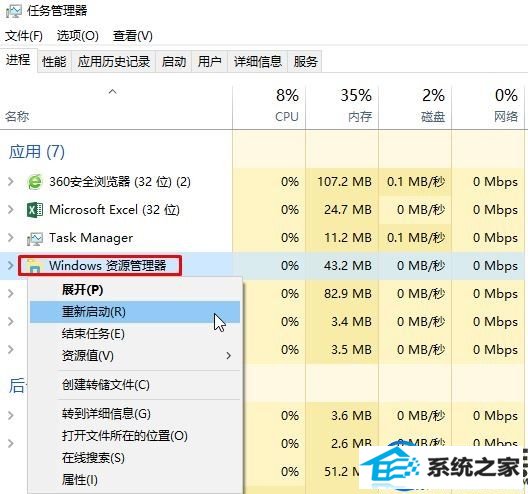This screenshot has height=494, width=528.
Task: Sort by the 网络 column header
Action: coord(488,107)
